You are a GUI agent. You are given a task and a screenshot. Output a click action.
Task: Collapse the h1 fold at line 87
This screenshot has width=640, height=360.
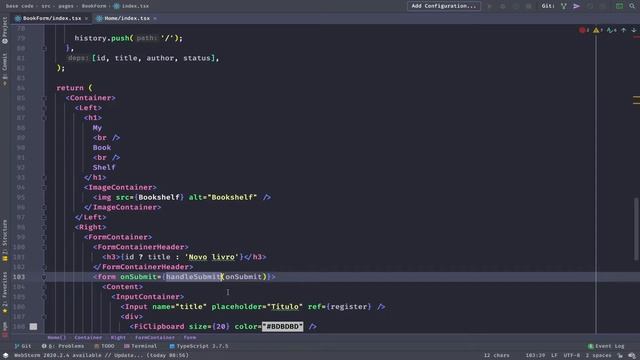(x=44, y=118)
